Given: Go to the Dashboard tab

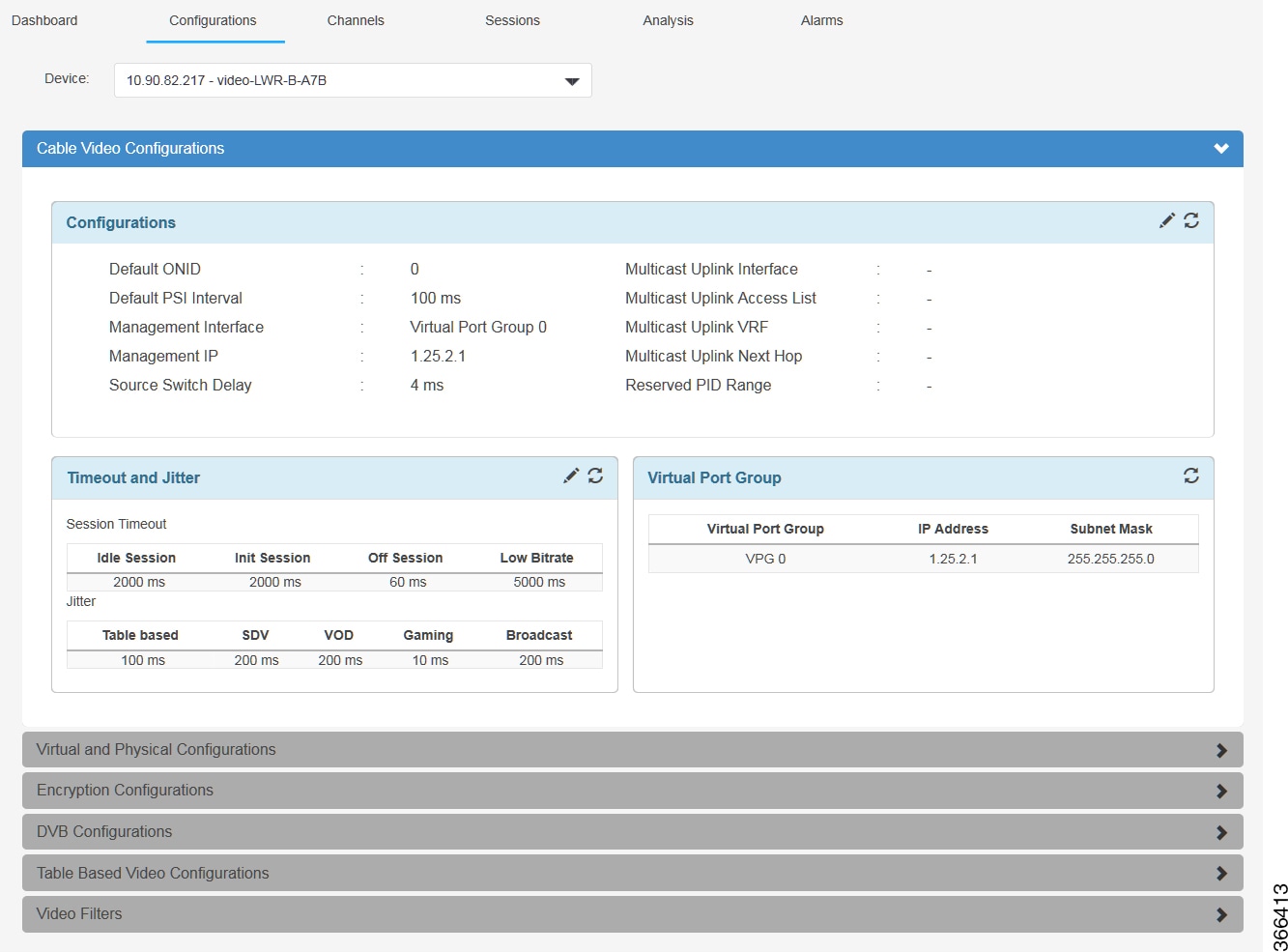Looking at the screenshot, I should 43,19.
